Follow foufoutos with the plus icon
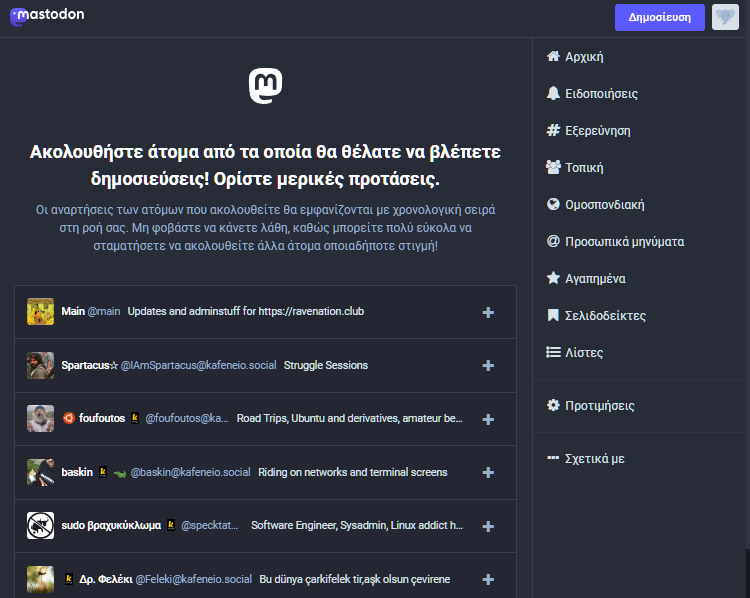This screenshot has width=750, height=598. pos(488,419)
